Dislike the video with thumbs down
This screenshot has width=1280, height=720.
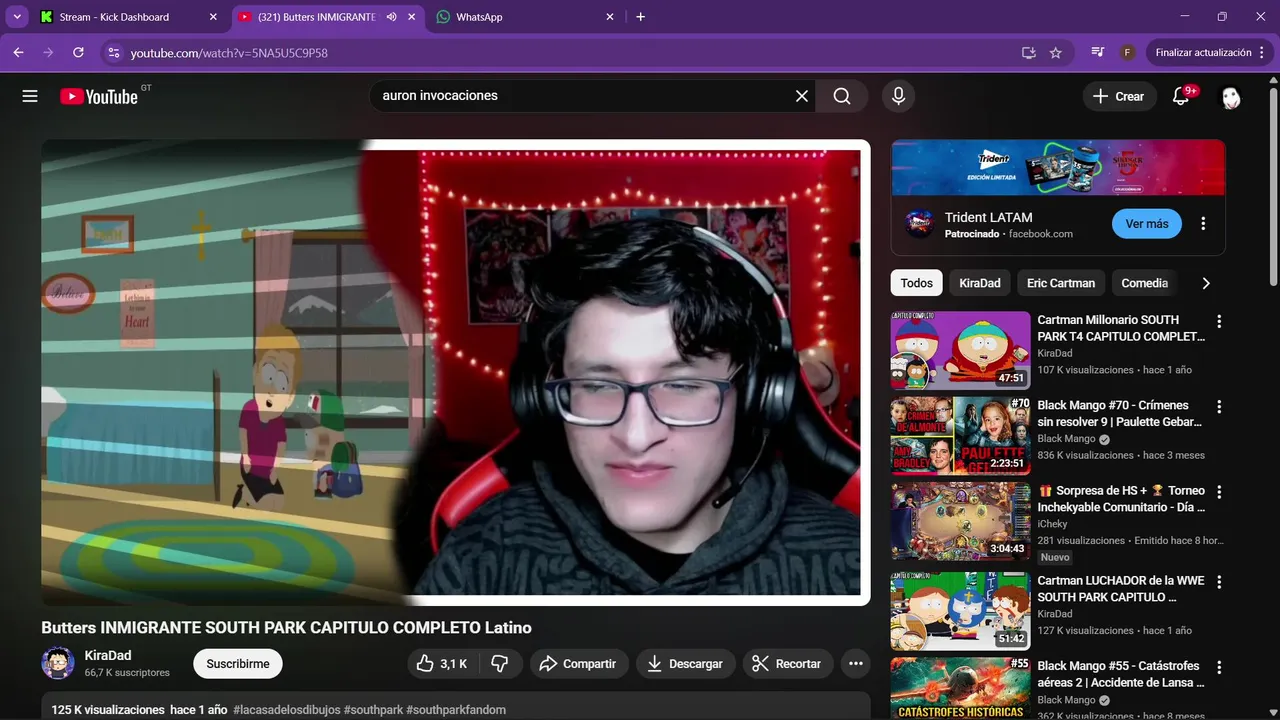tap(500, 664)
